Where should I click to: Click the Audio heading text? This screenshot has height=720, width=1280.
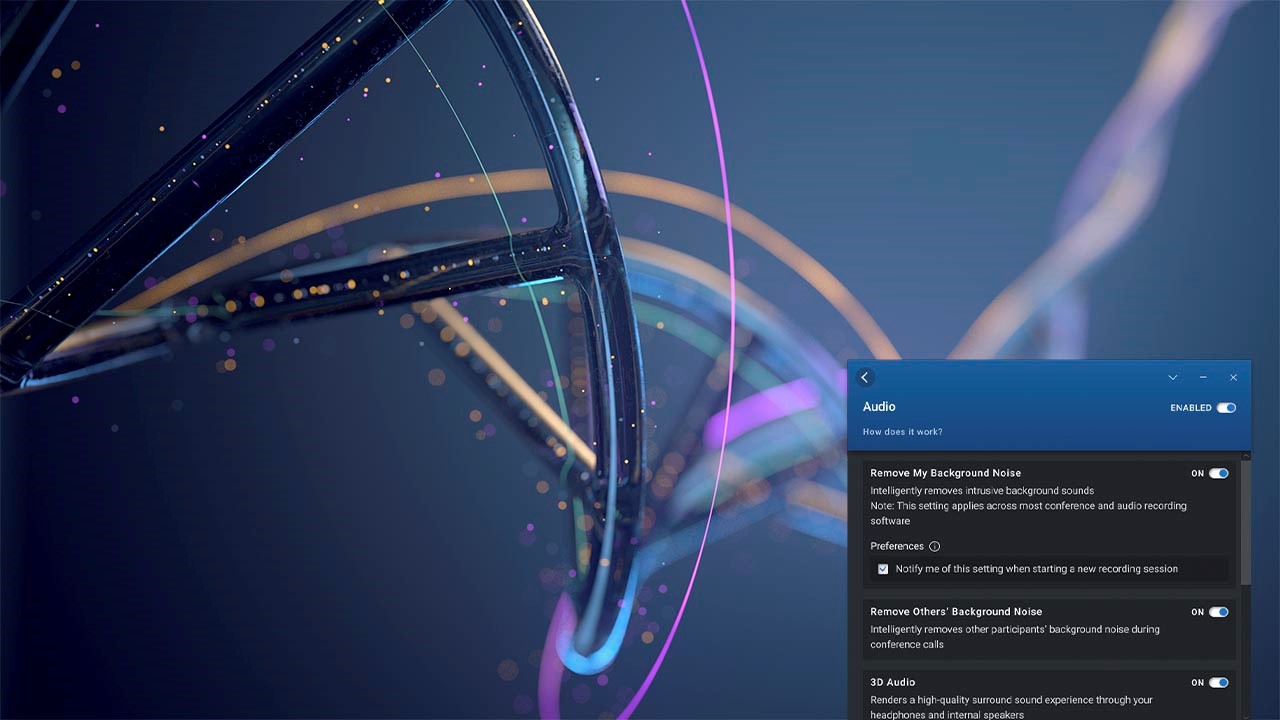[879, 407]
